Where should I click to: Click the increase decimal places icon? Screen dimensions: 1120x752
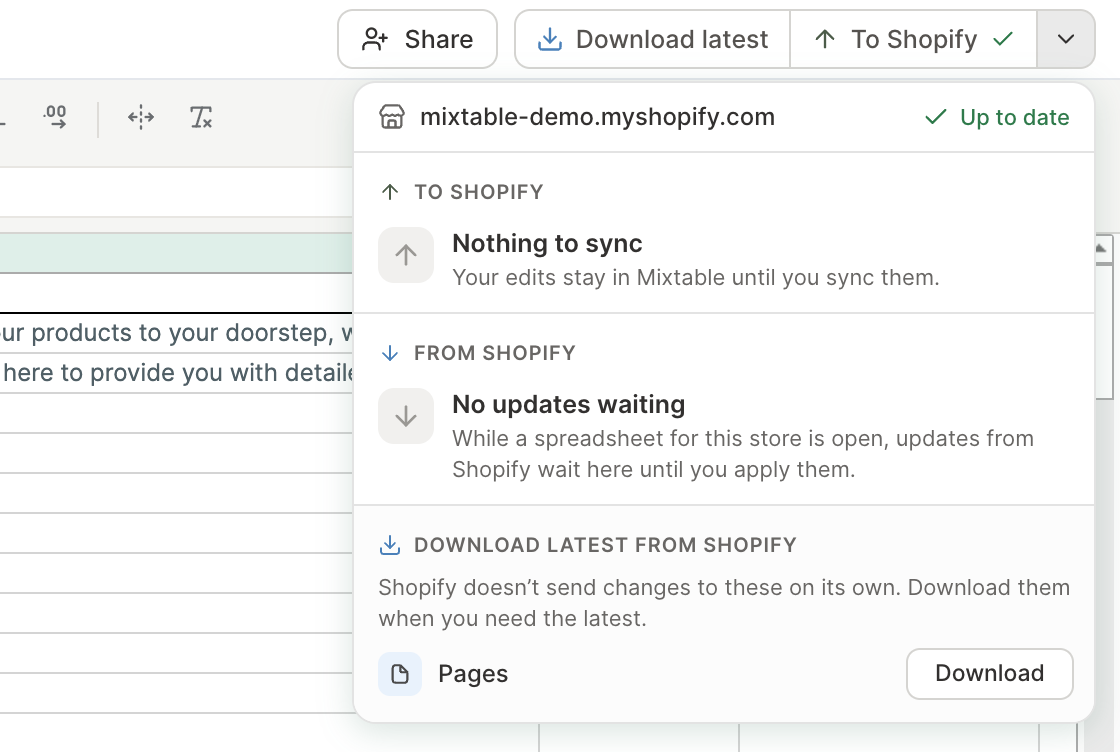point(55,117)
